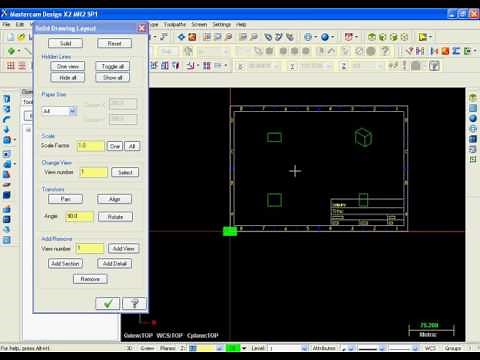Click the One view hidden lines button
This screenshot has width=480, height=360.
[68, 66]
